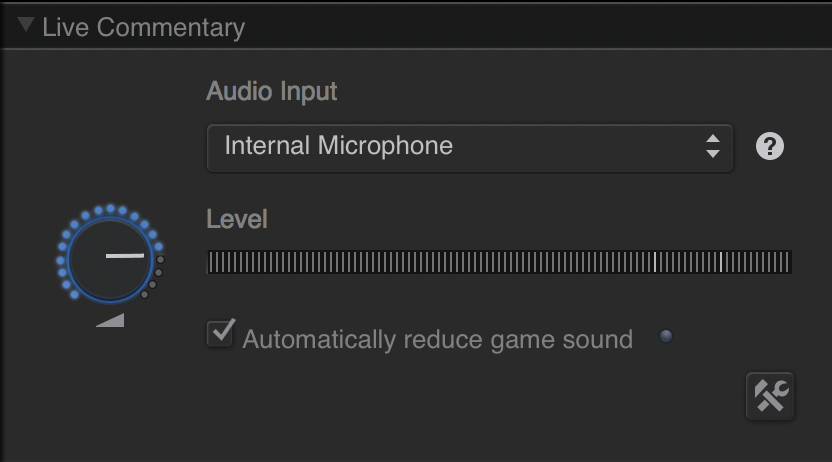The height and width of the screenshot is (462, 832).
Task: Click the lowest blue dot at knob's minimum
Action: (x=74, y=294)
